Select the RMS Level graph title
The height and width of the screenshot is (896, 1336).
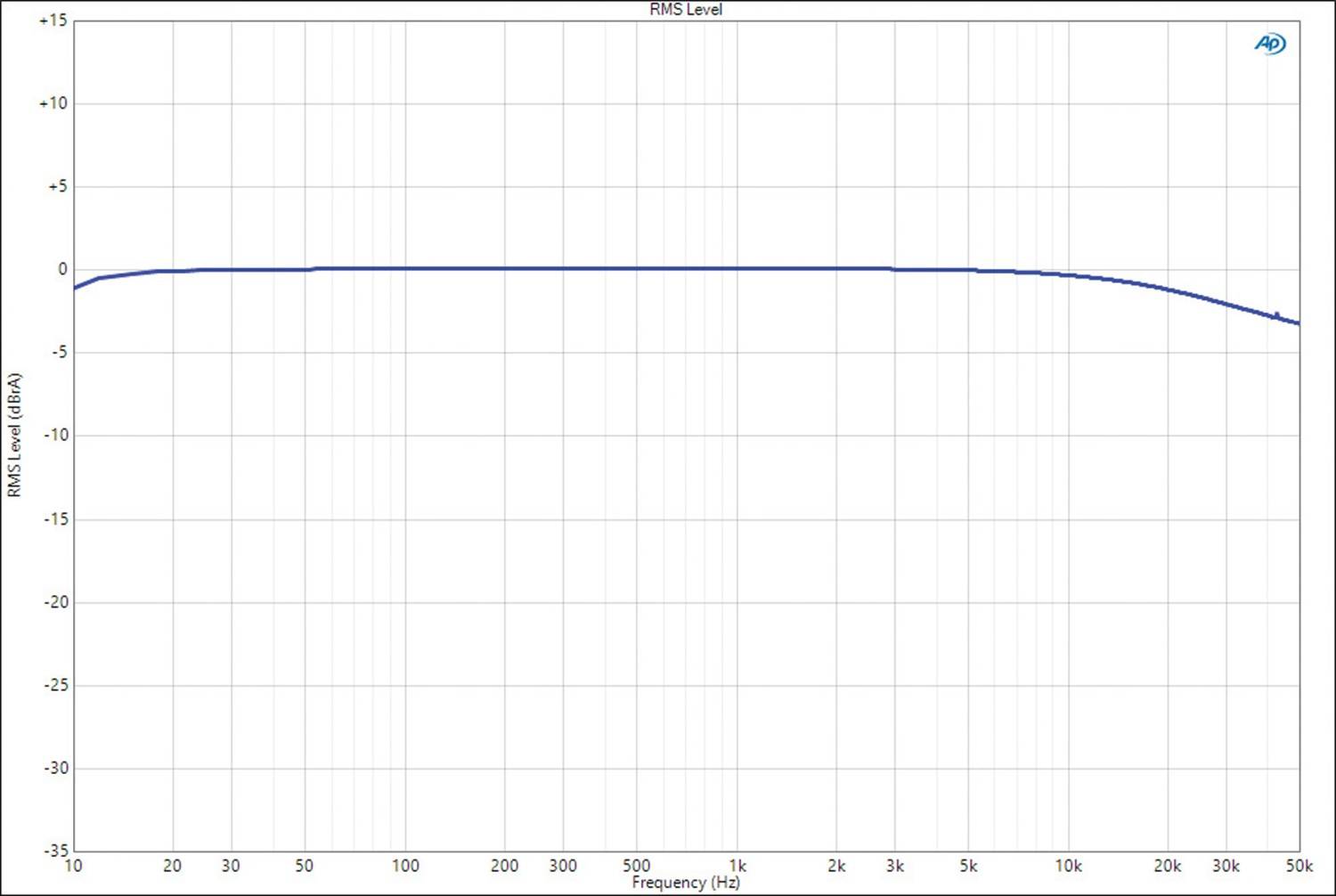click(x=686, y=9)
